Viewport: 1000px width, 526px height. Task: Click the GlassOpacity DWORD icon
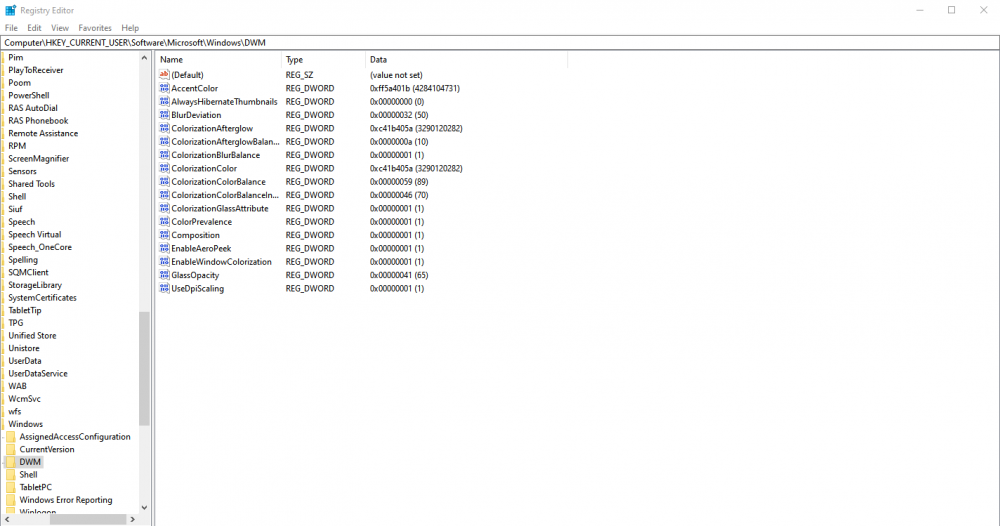[164, 275]
